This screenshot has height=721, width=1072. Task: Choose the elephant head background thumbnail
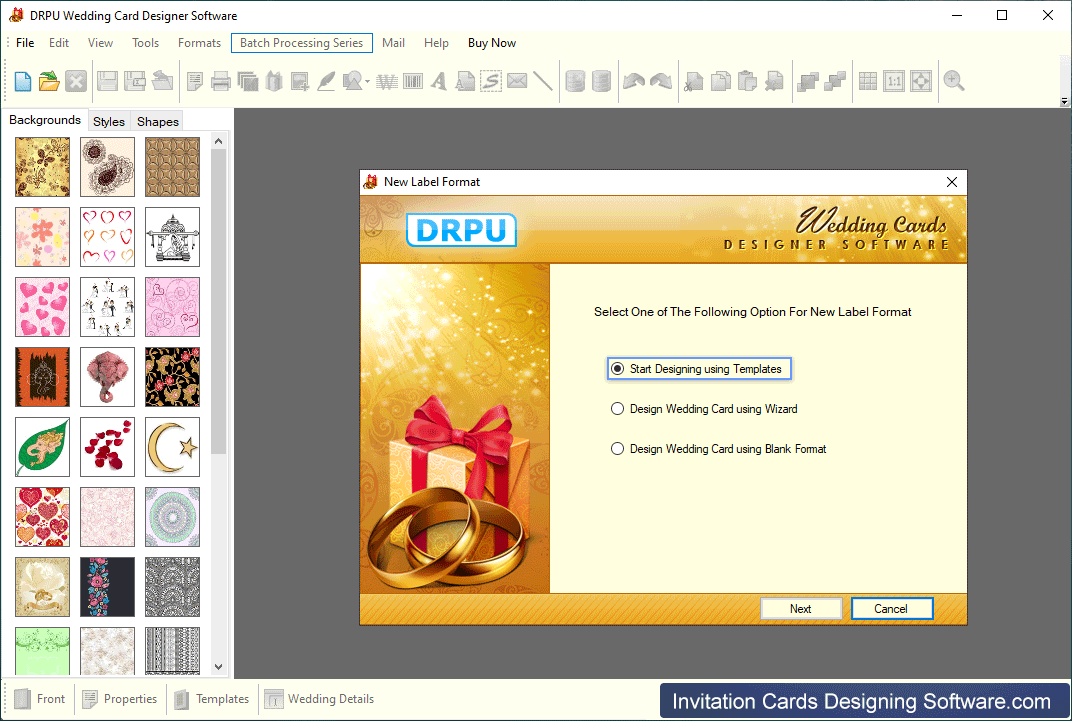pos(107,377)
